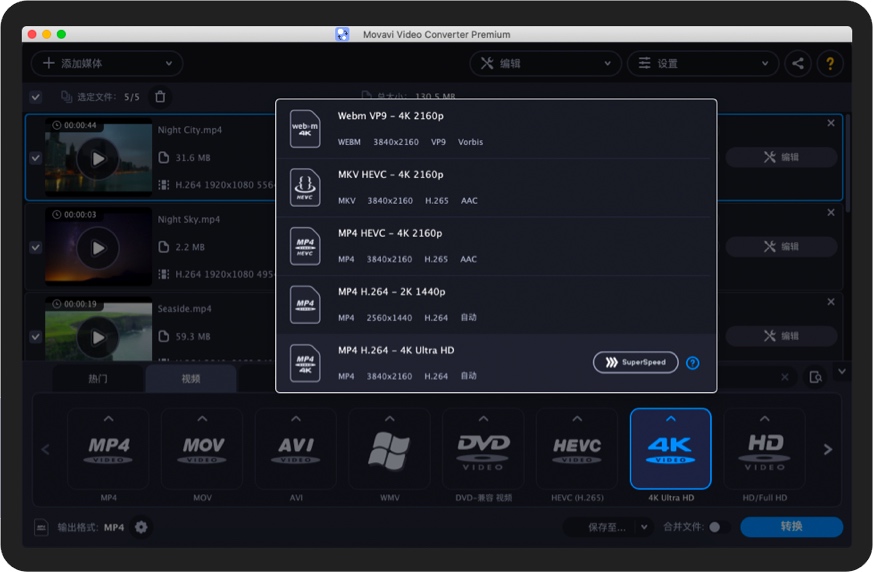Open the save-to dropdown arrow
Viewport: 873px width, 572px height.
(x=644, y=527)
